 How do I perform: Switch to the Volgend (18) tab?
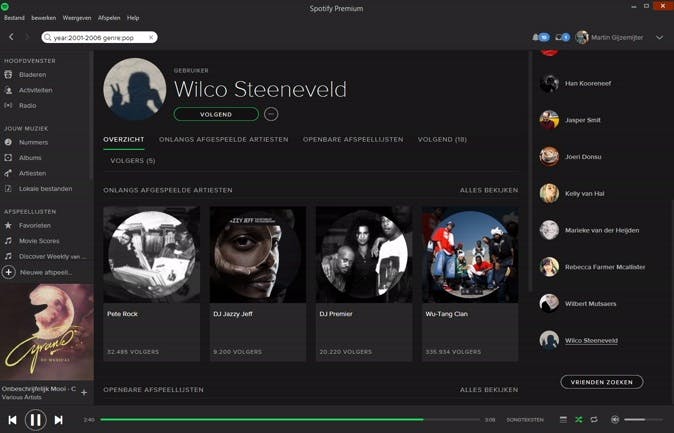pos(442,140)
